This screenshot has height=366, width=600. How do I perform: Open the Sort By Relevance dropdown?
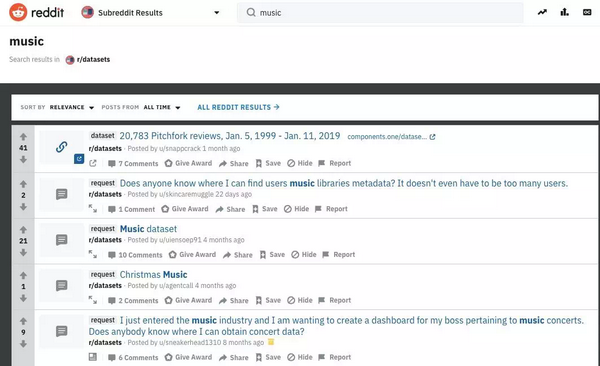(x=72, y=107)
